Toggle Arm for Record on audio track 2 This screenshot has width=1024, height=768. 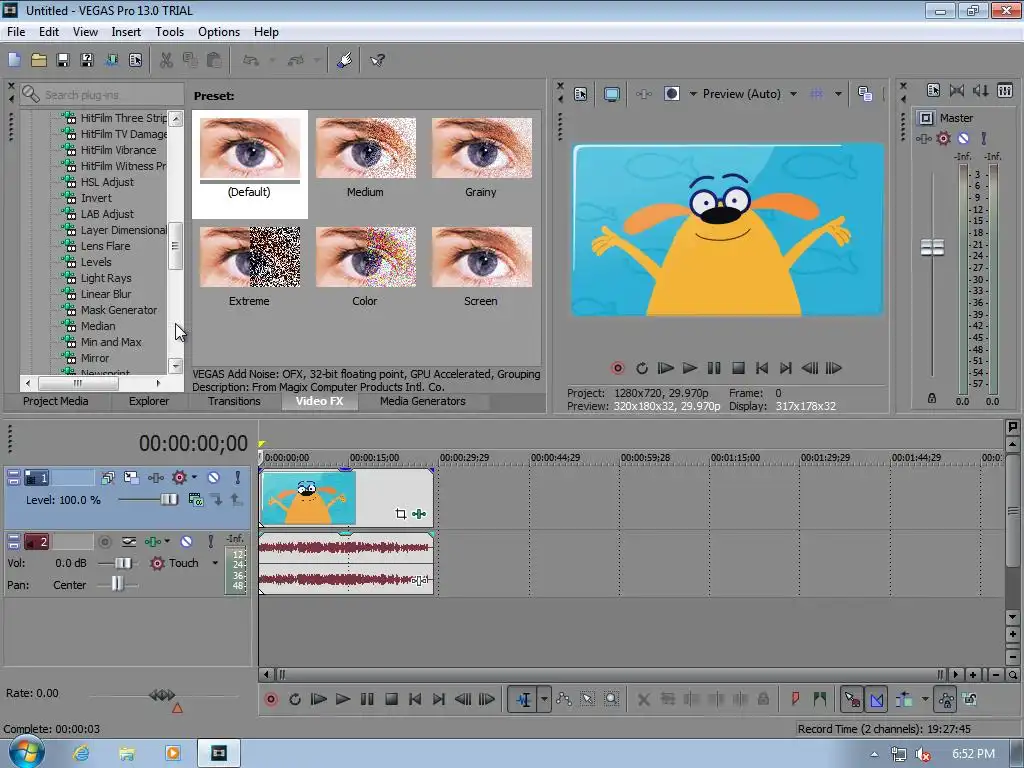tap(104, 541)
